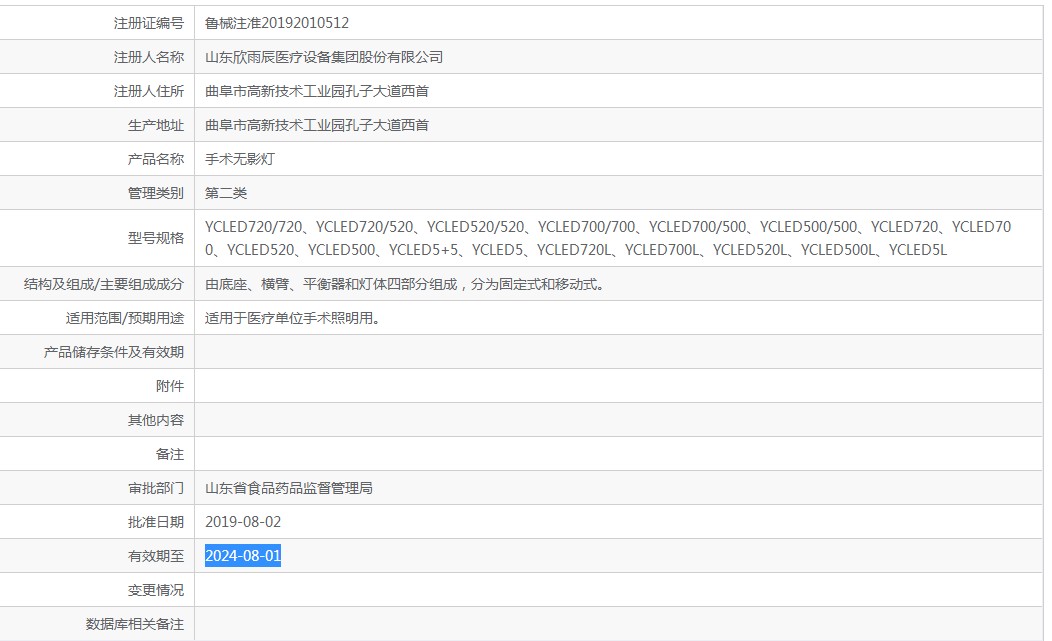Screen dimensions: 1052x641
Task: Click the label 注册证编号
Action: click(149, 23)
